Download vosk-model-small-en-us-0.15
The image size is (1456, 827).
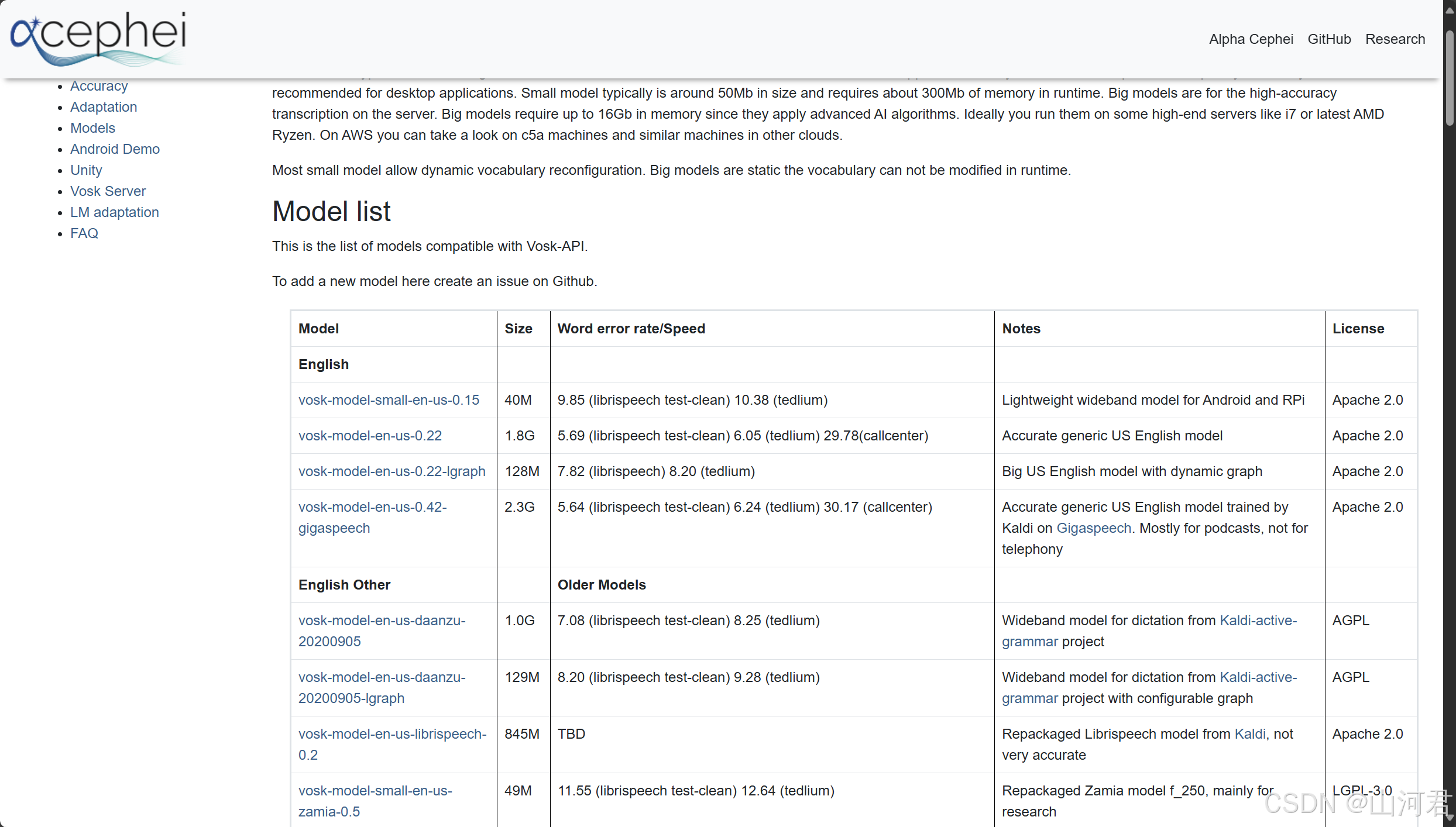pos(389,400)
